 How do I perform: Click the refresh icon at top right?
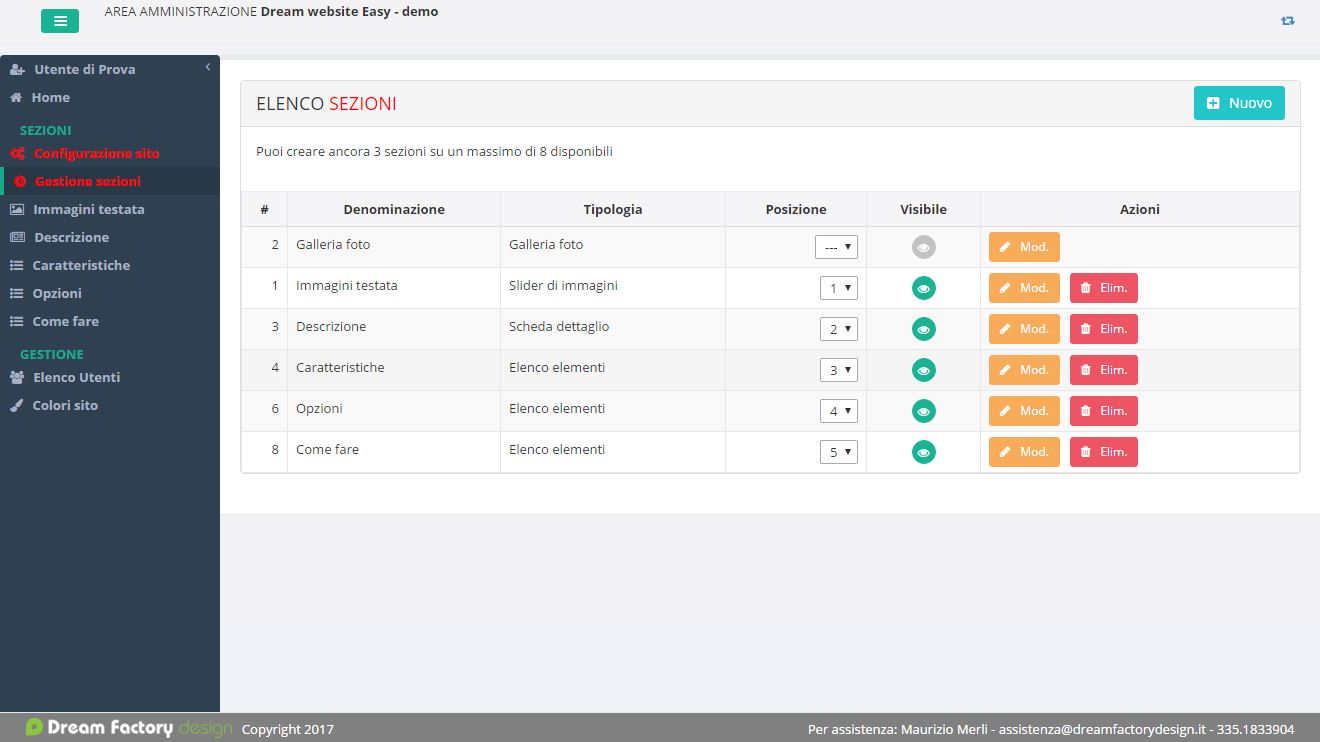point(1288,20)
